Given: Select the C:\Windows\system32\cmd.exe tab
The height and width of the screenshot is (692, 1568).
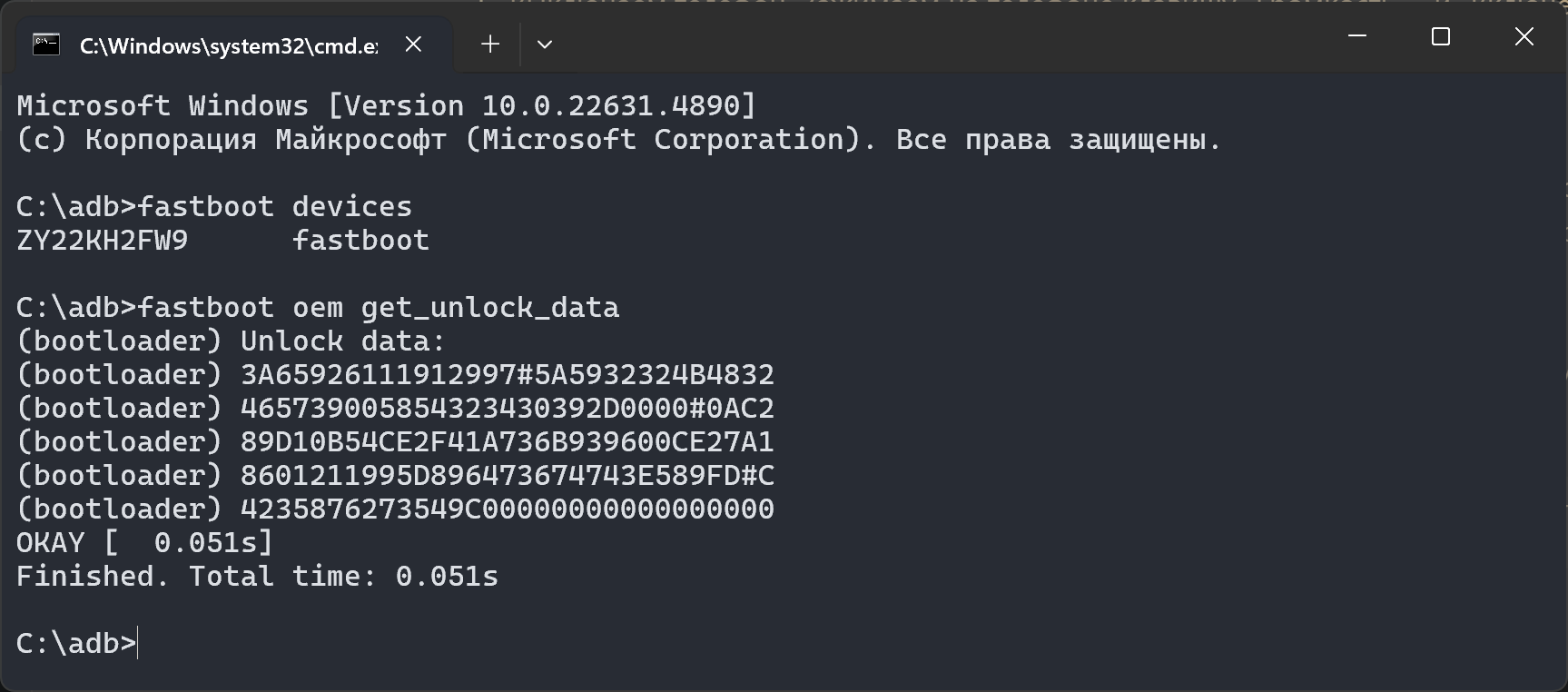Looking at the screenshot, I should [228, 45].
